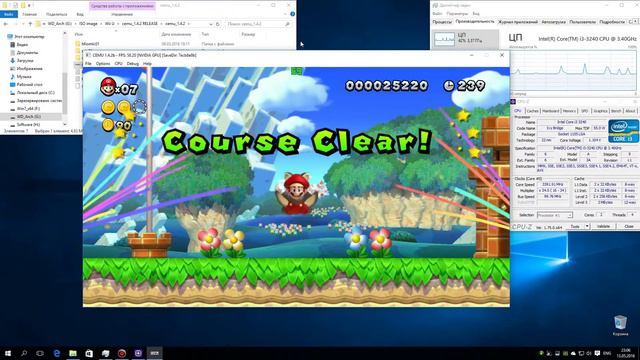Sort files by the Имя column header
The width and height of the screenshot is (640, 360).
point(79,34)
